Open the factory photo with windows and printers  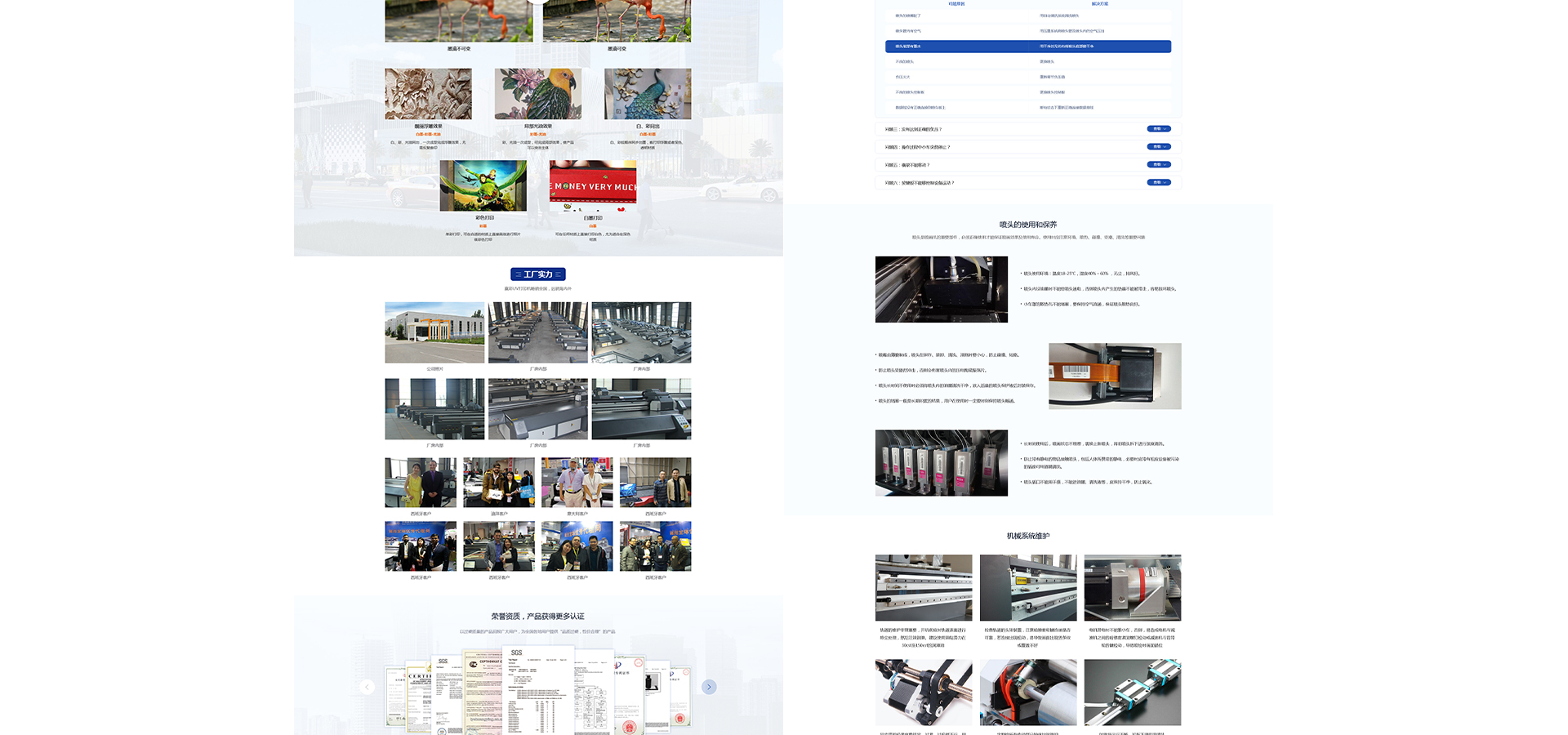(434, 409)
